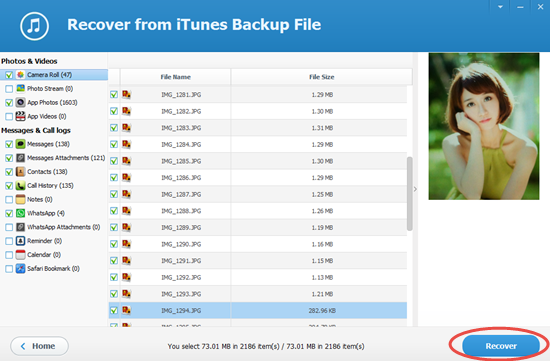
Task: Click the image icon for IMG_1281.JPG
Action: [126, 94]
